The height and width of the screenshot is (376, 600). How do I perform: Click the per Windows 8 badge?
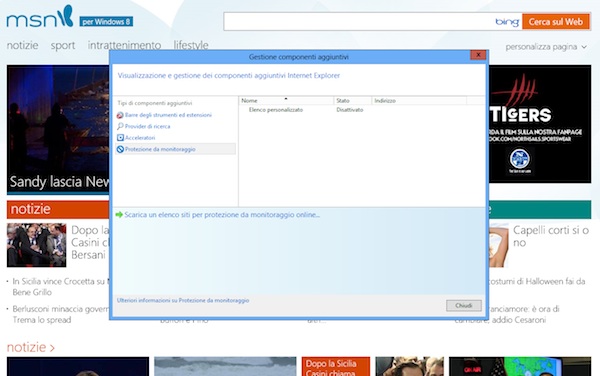pyautogui.click(x=106, y=22)
